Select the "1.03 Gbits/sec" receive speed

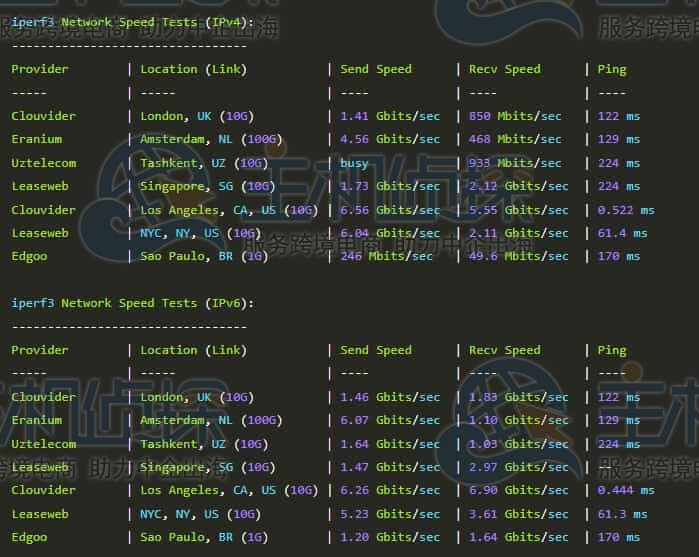point(518,444)
